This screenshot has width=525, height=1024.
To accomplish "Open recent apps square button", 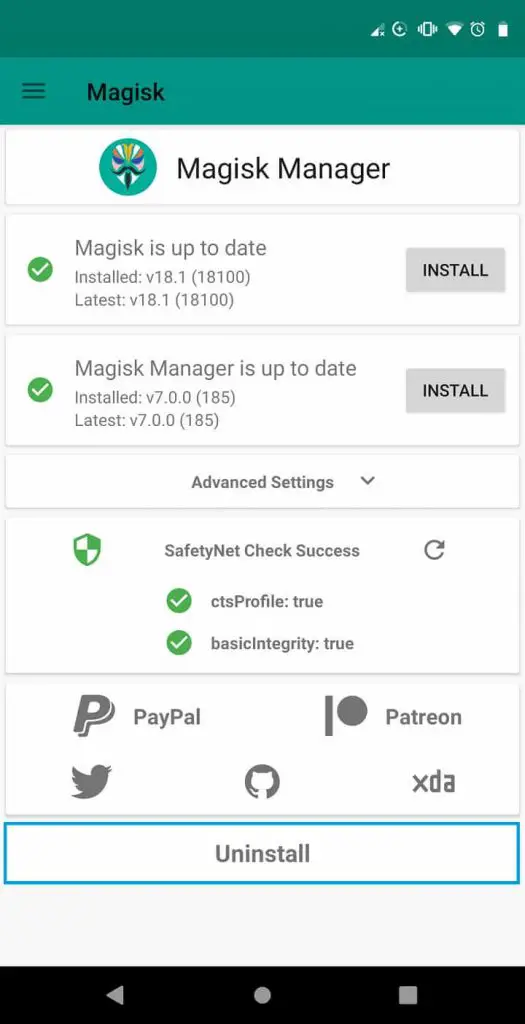I will (x=408, y=995).
